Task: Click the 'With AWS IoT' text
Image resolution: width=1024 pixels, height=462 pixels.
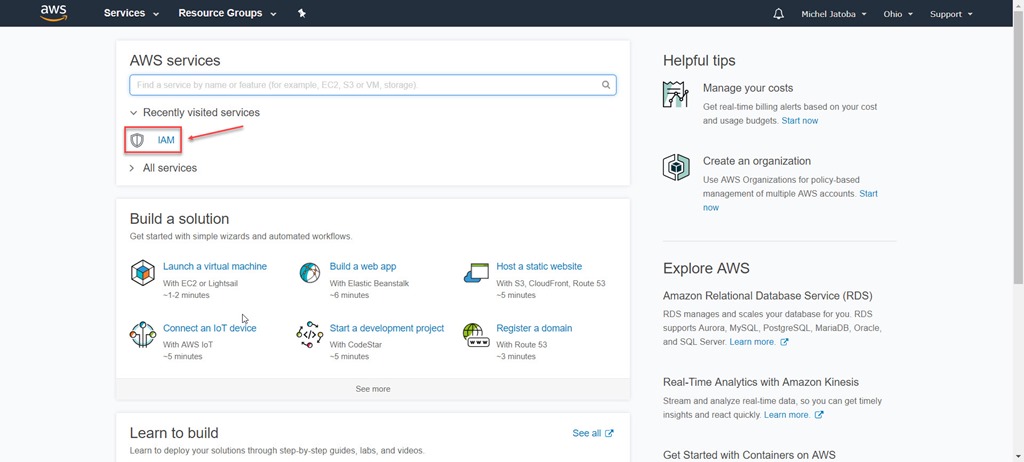Action: tap(188, 345)
